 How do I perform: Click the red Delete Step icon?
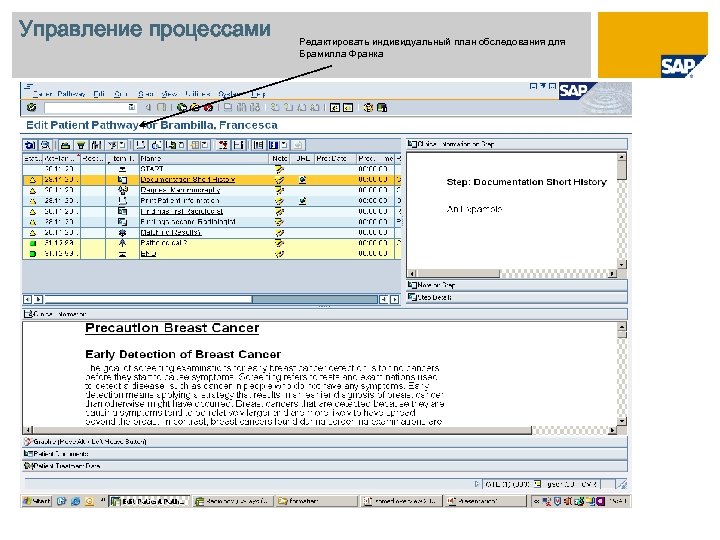pos(223,145)
